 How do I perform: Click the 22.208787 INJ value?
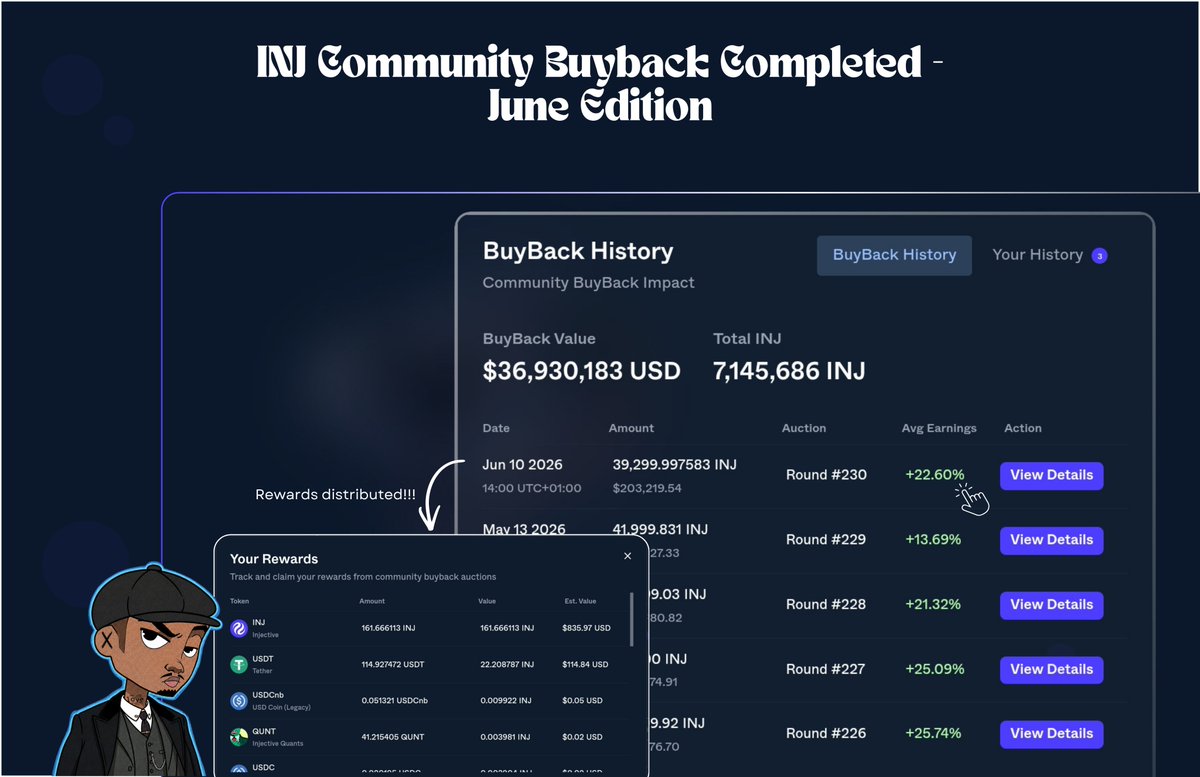(506, 665)
